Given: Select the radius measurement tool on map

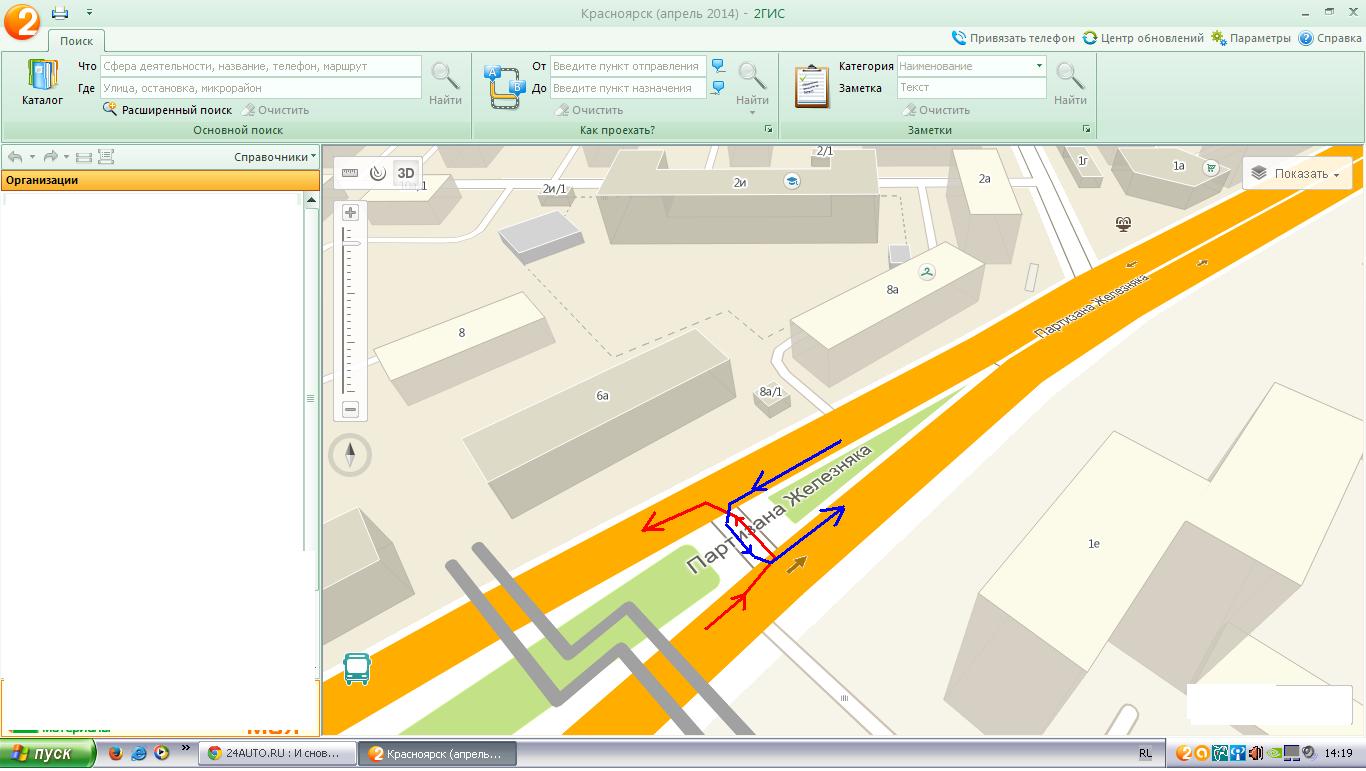Looking at the screenshot, I should tap(377, 173).
